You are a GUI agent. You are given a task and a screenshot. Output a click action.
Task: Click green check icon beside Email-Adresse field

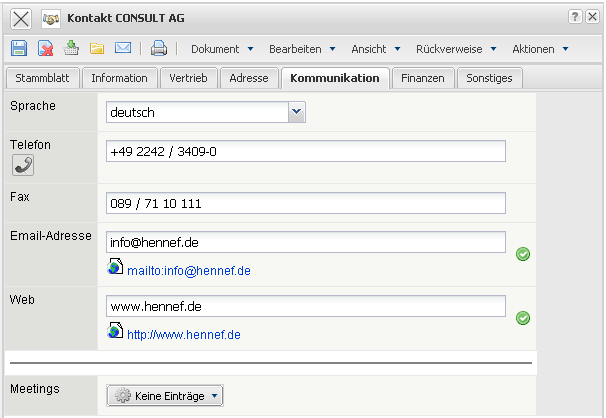[x=523, y=254]
